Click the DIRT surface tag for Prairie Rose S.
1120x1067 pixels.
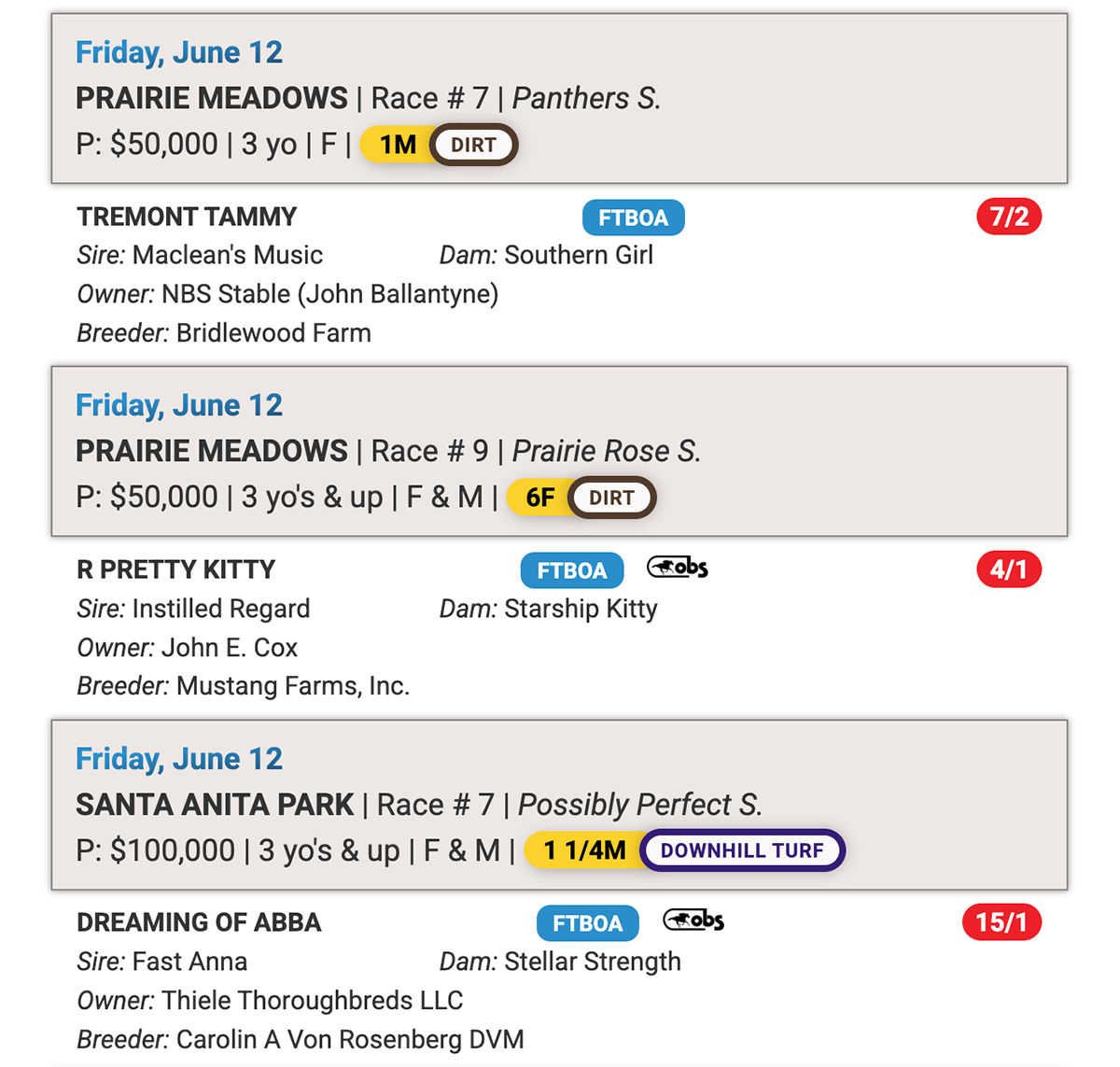tap(611, 498)
